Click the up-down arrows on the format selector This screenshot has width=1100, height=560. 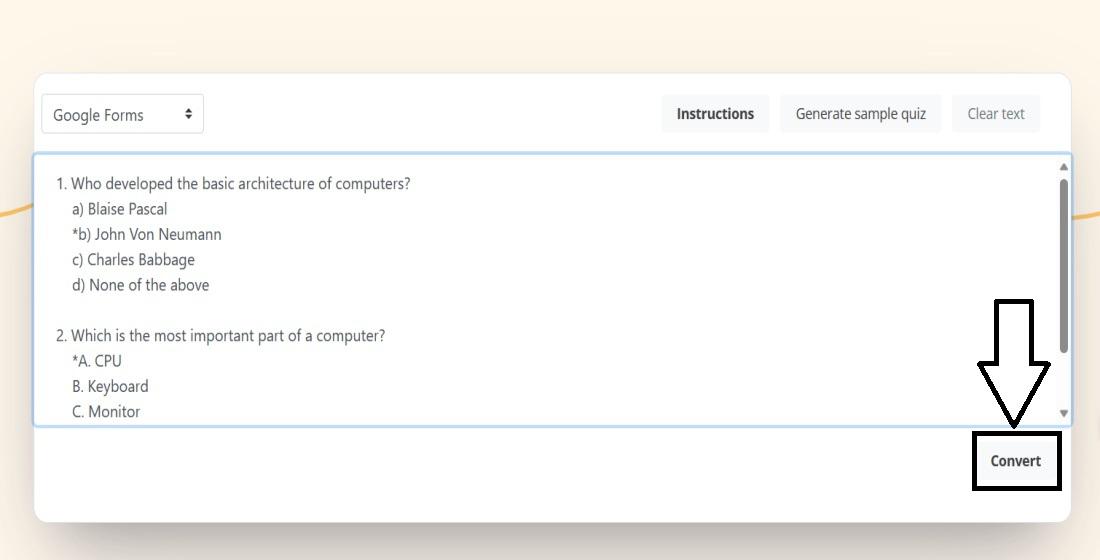[188, 114]
